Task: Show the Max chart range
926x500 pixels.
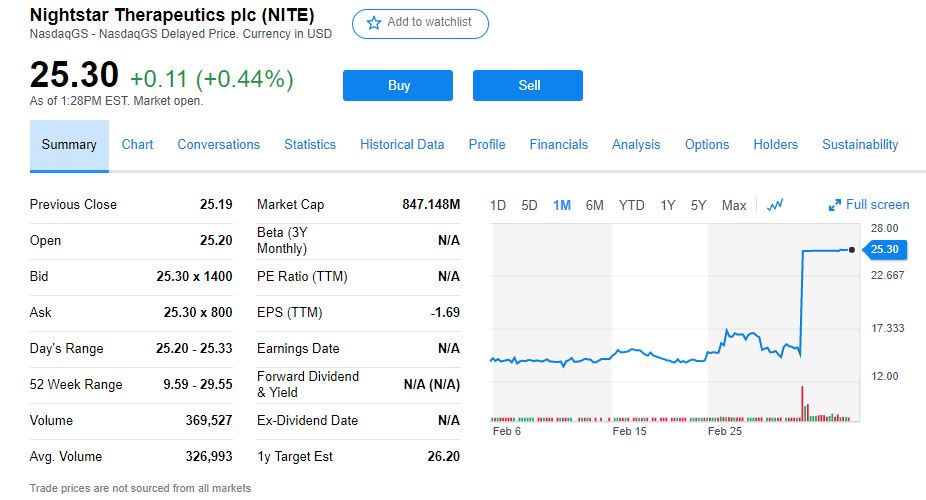Action: point(734,205)
